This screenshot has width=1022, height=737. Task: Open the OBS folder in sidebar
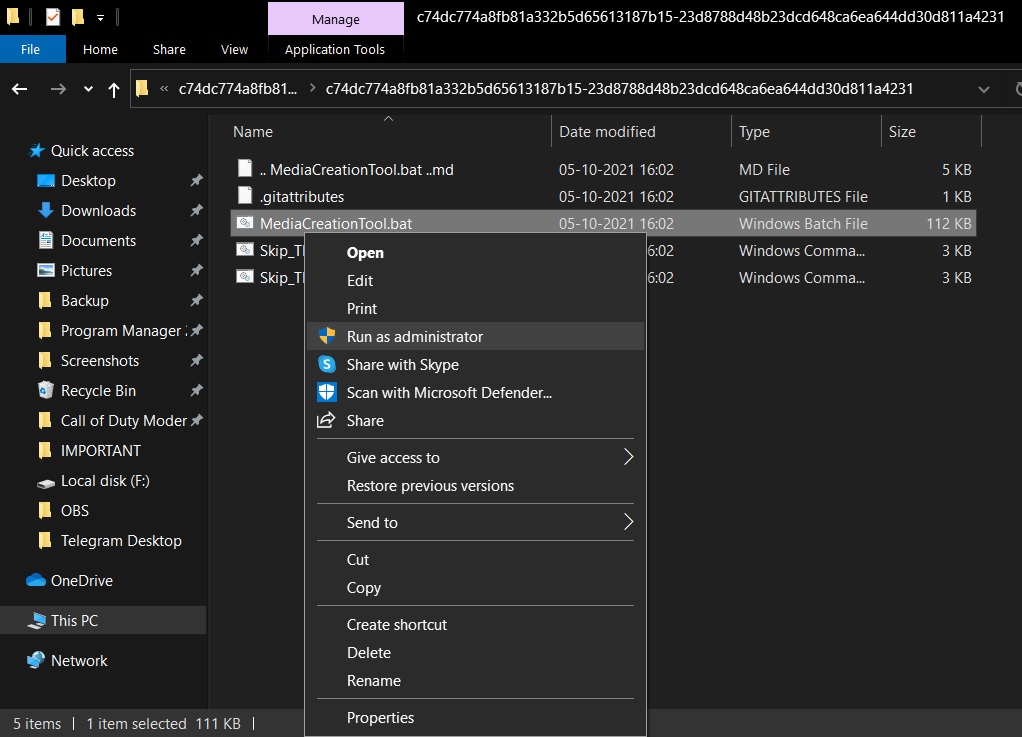point(75,510)
